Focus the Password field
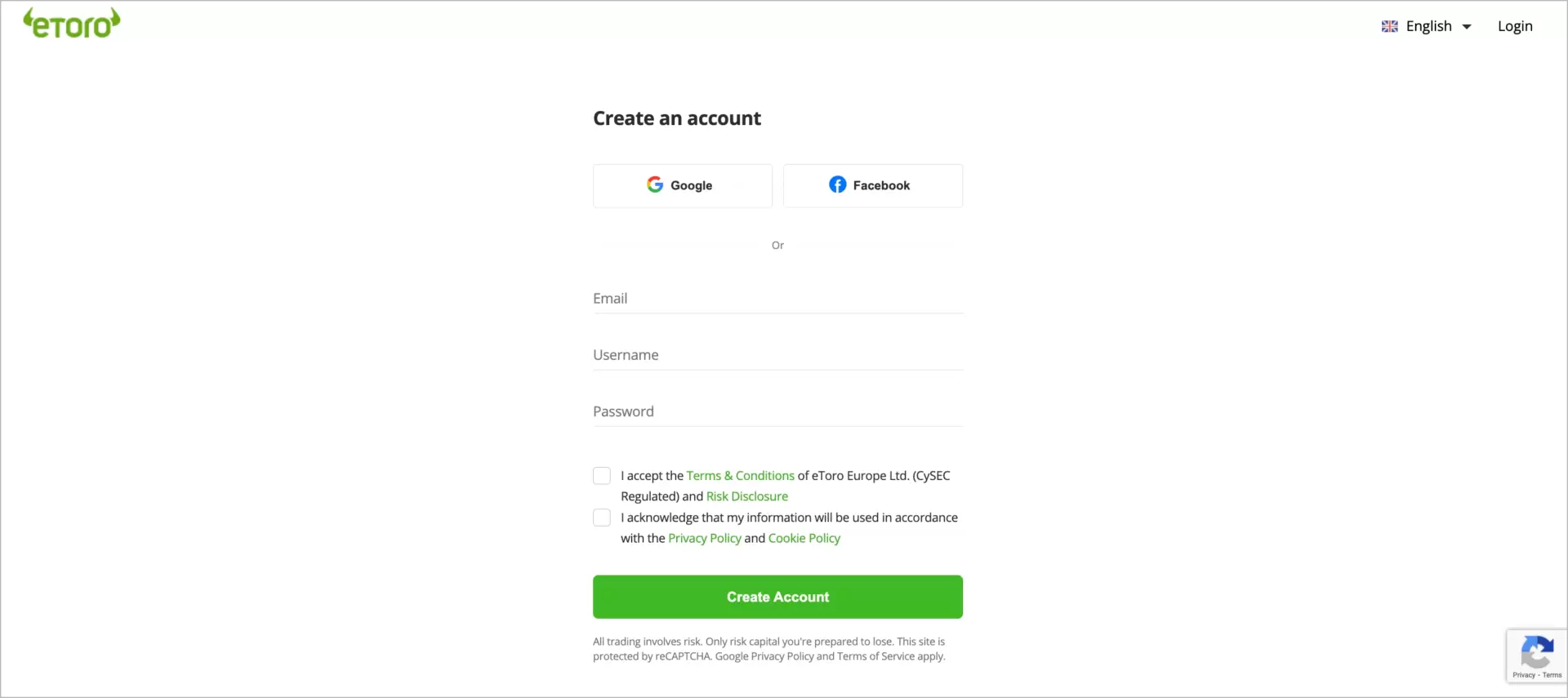The width and height of the screenshot is (1568, 698). (777, 411)
